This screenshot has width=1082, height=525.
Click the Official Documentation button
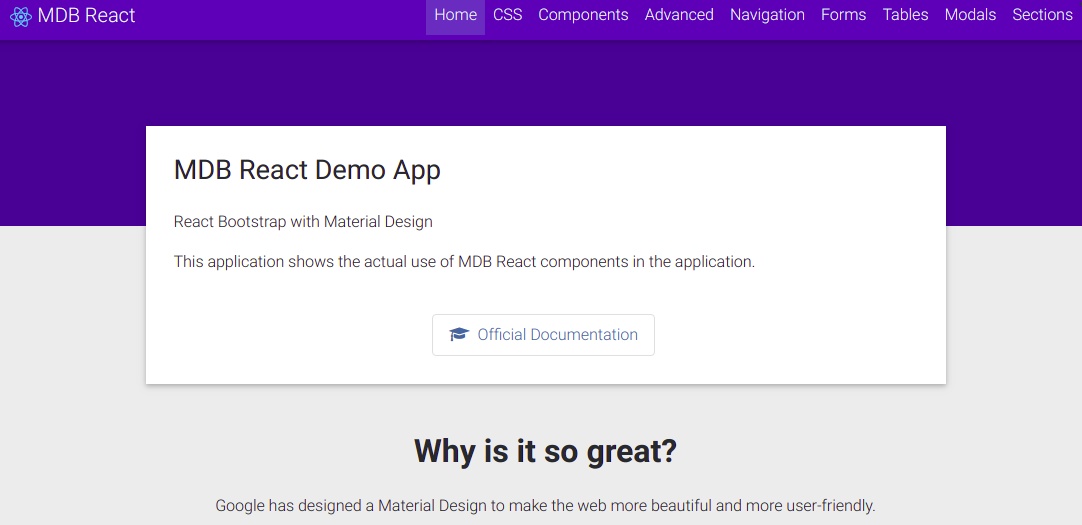(x=543, y=335)
